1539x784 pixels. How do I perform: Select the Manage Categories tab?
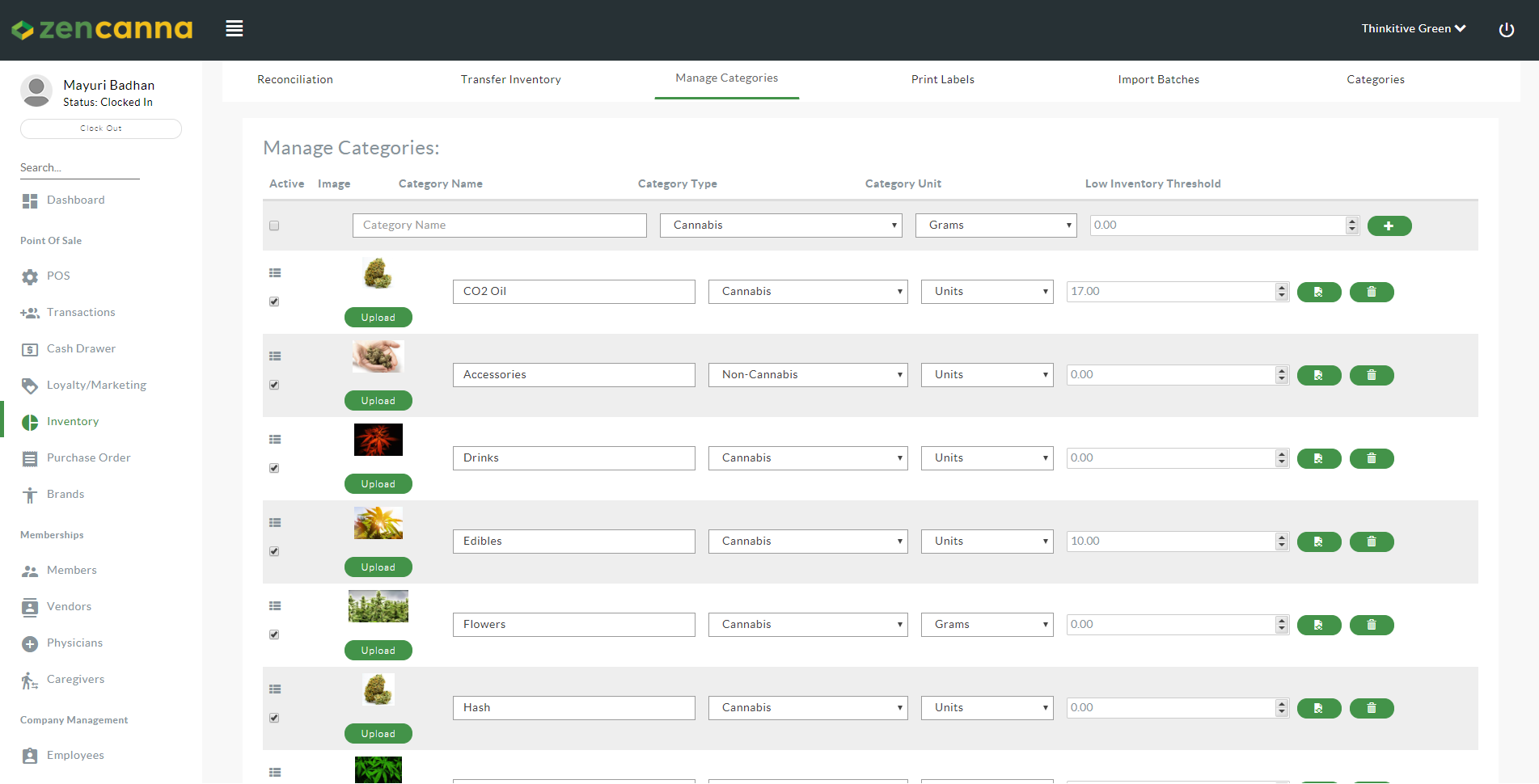727,78
